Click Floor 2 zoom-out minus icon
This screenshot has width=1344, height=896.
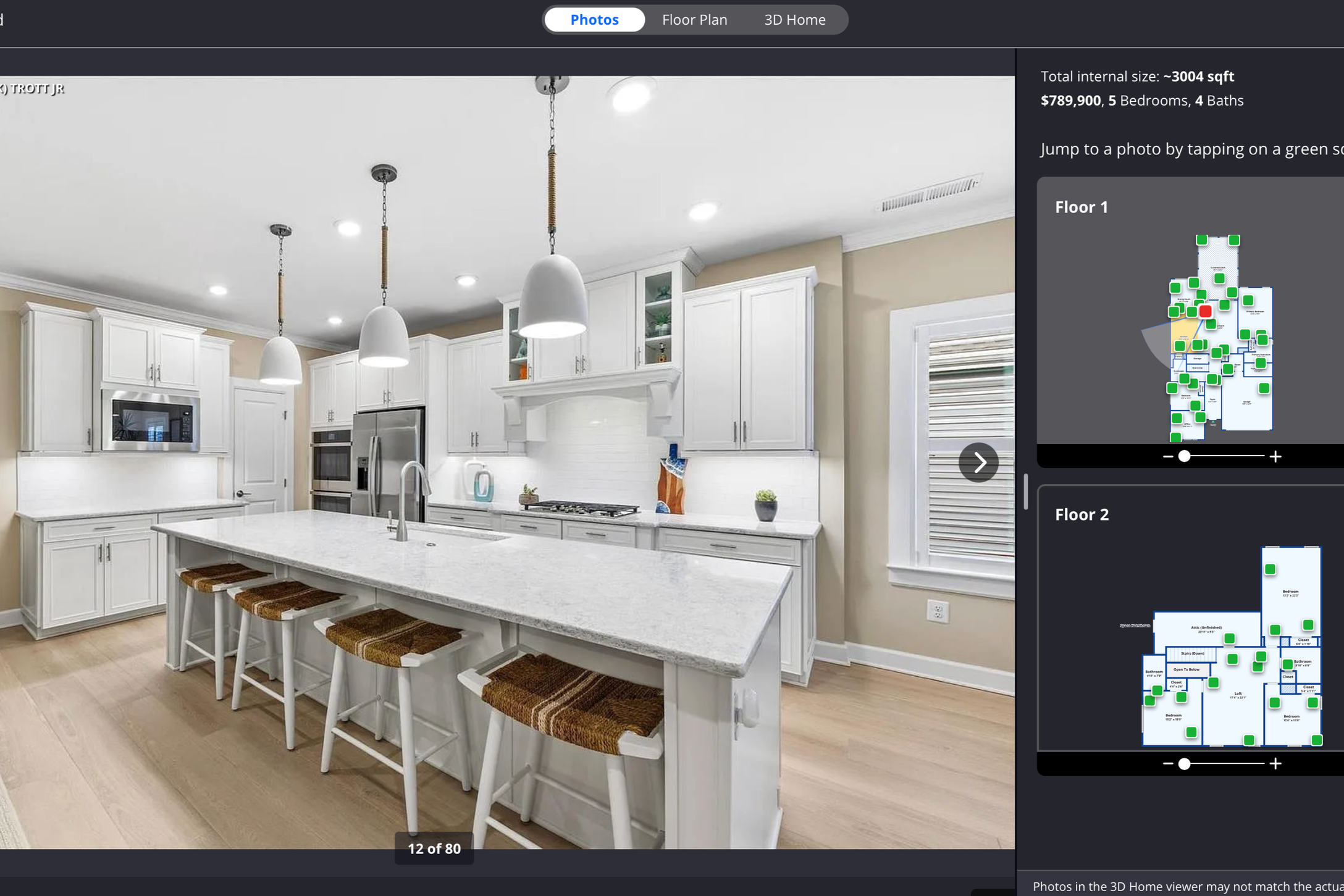click(x=1167, y=764)
